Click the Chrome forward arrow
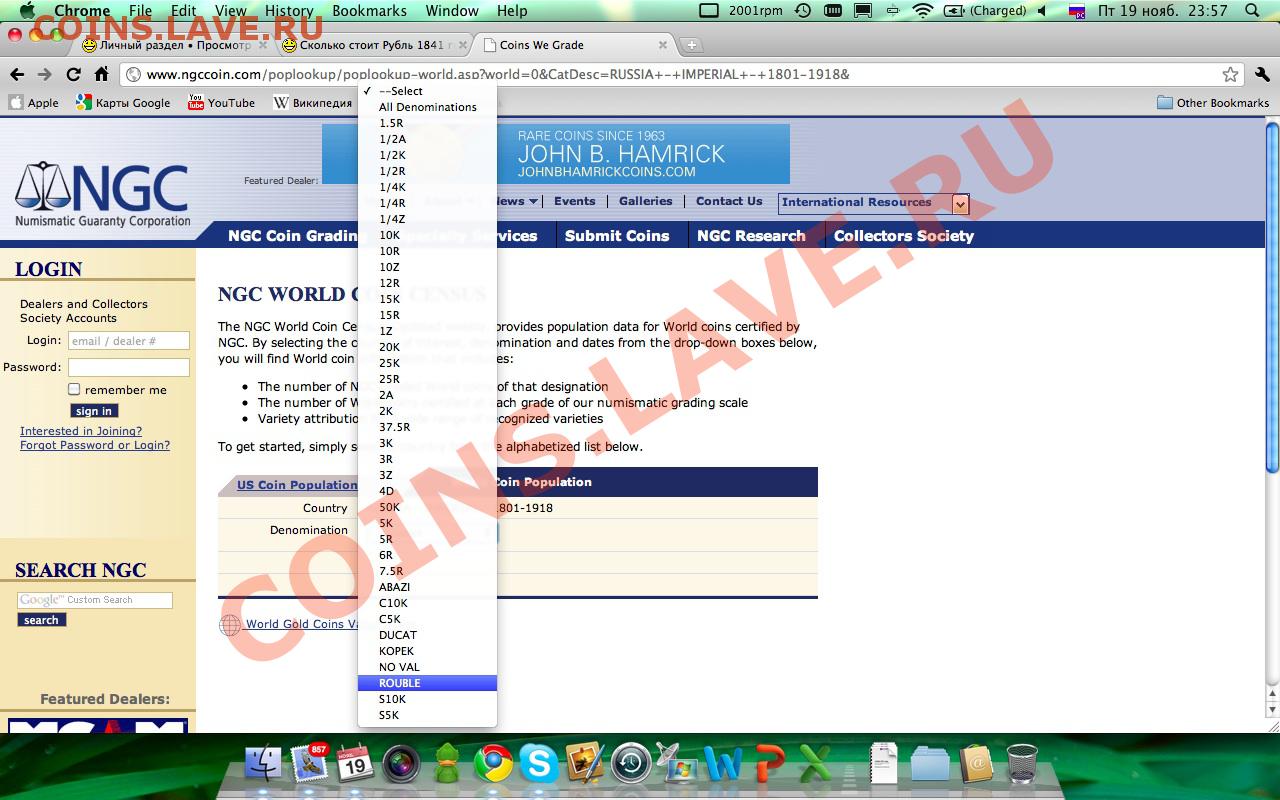The width and height of the screenshot is (1280, 800). [44, 75]
